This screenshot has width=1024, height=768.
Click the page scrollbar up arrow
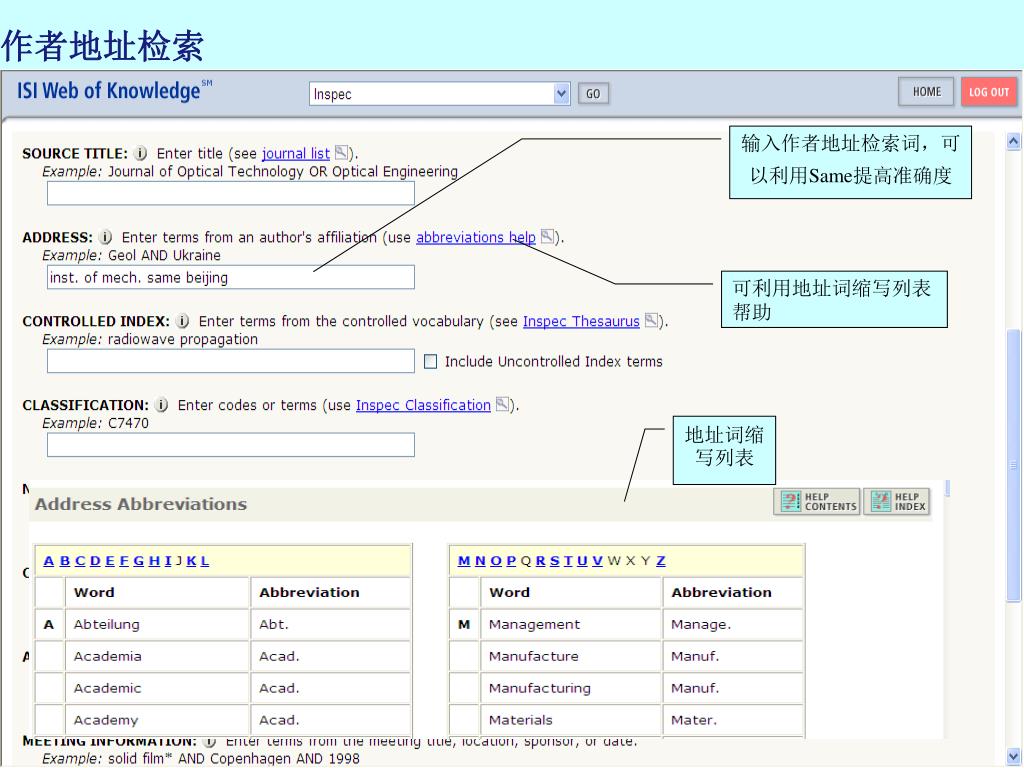(x=1014, y=141)
